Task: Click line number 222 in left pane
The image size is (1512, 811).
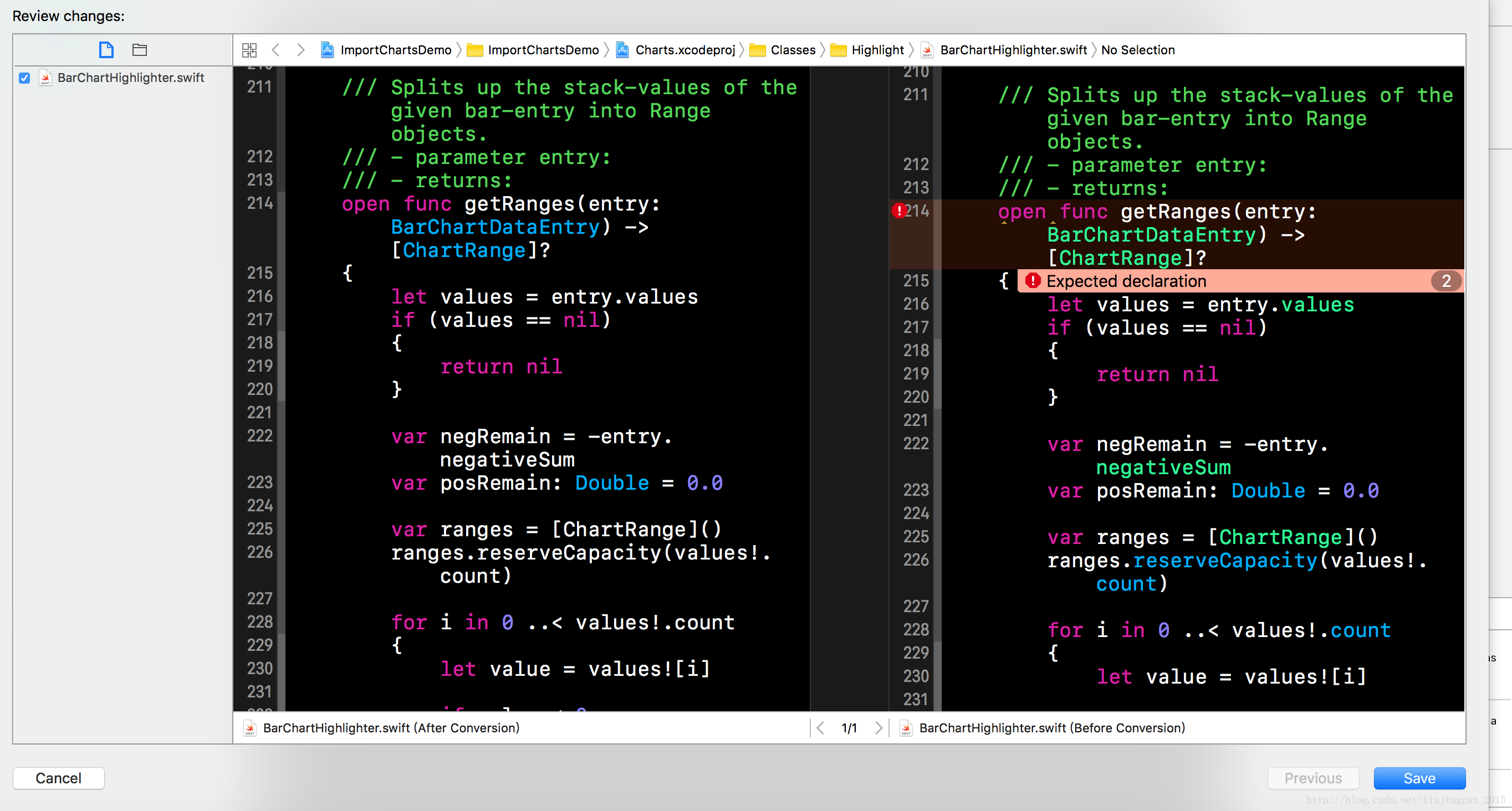Action: (259, 435)
